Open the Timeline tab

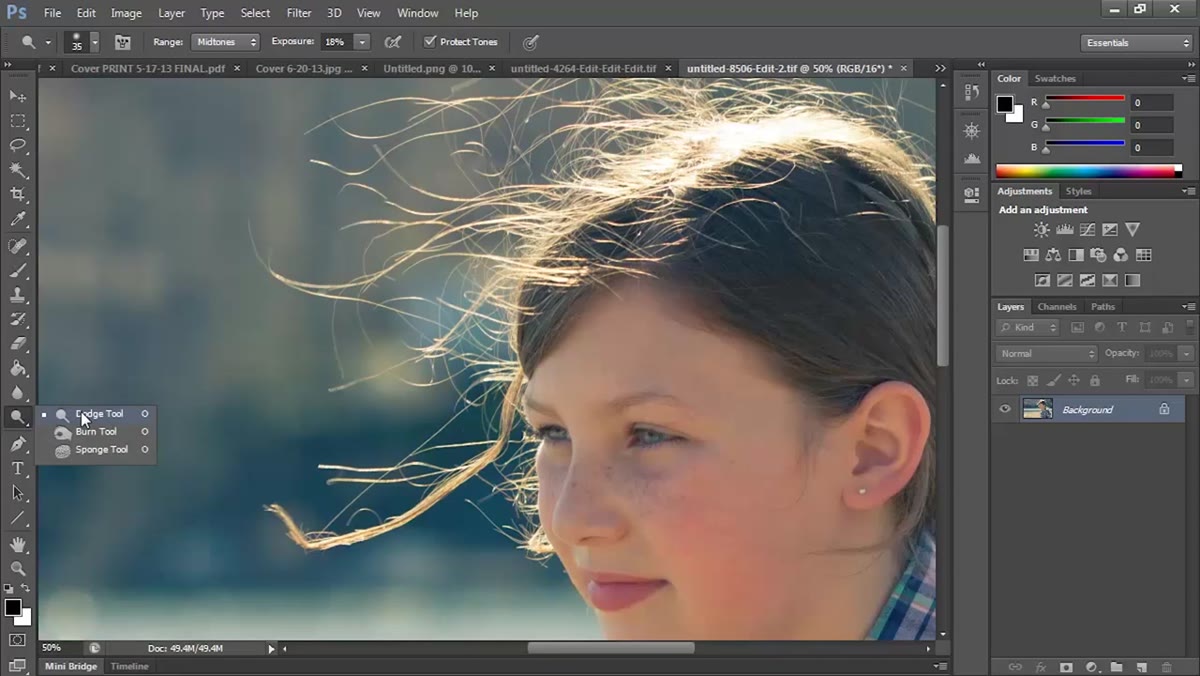pyautogui.click(x=129, y=666)
